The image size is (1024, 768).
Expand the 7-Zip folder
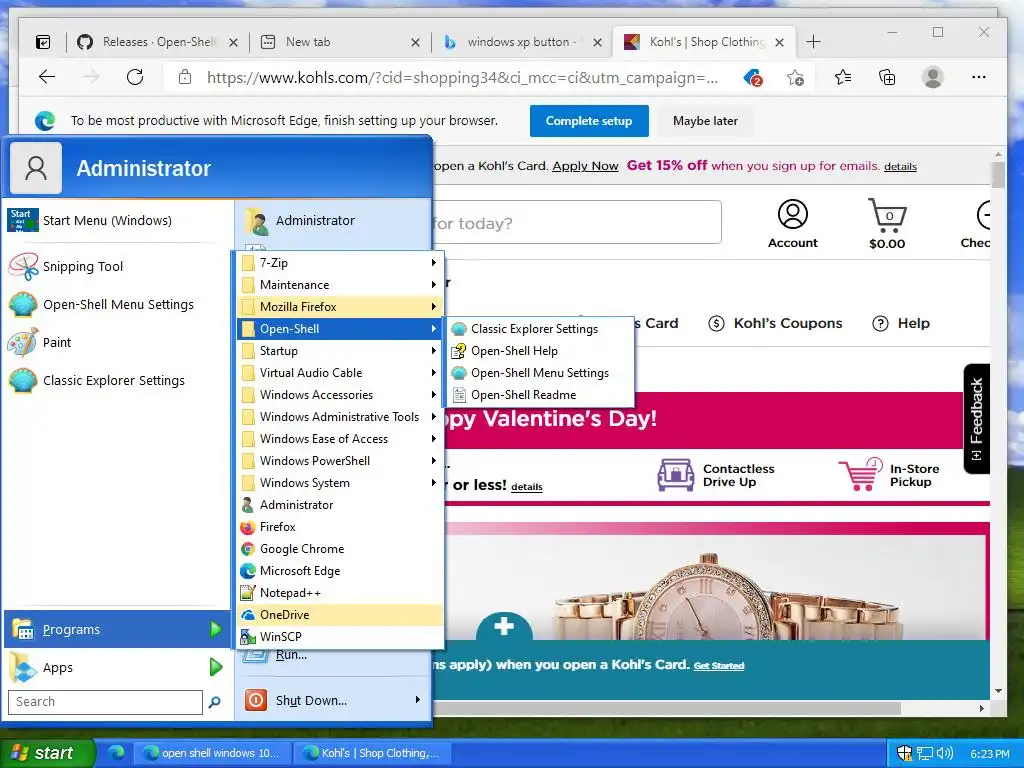(x=340, y=263)
